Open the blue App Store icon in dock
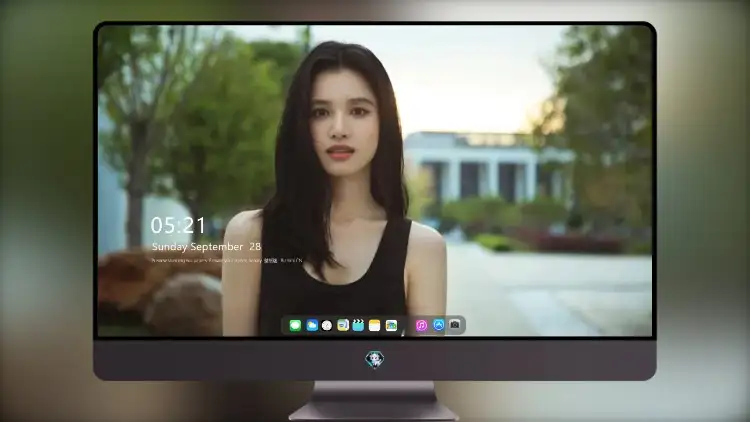This screenshot has height=422, width=750. click(x=439, y=325)
